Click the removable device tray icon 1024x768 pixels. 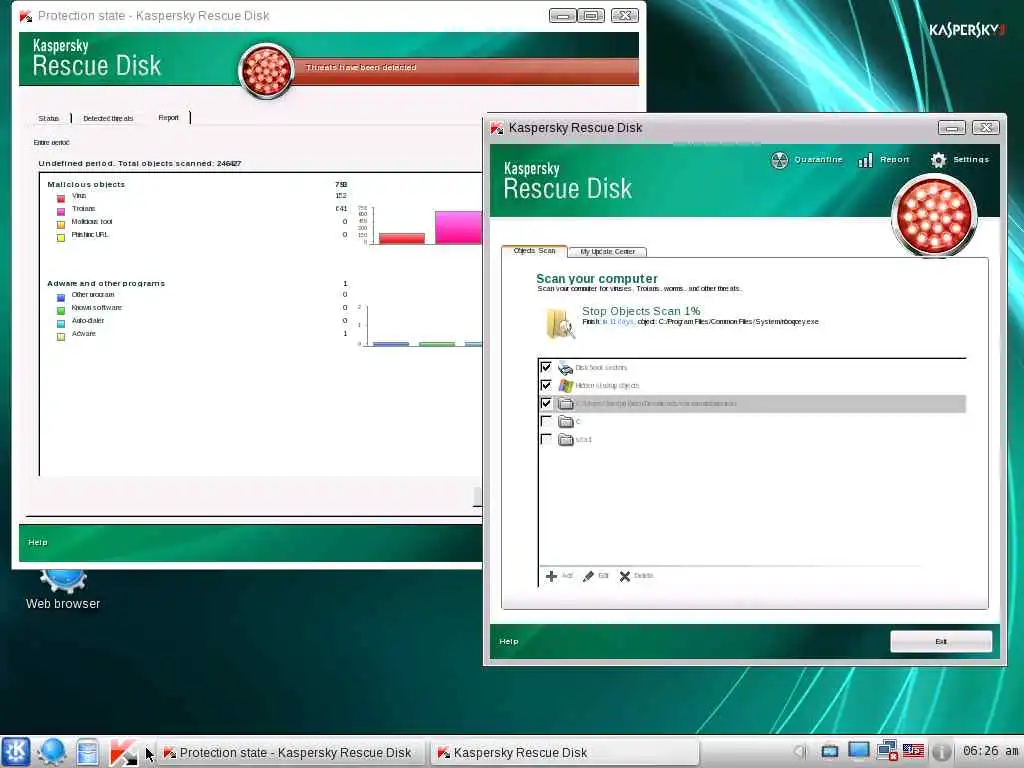tap(829, 752)
